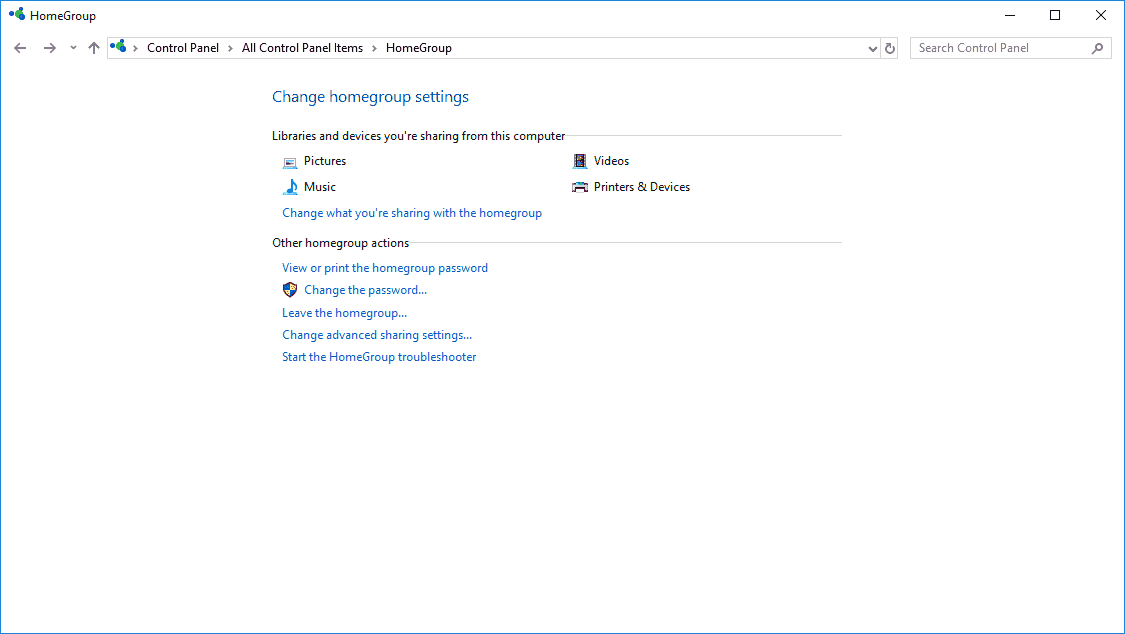Image resolution: width=1125 pixels, height=634 pixels.
Task: Click the Music library icon
Action: point(290,187)
